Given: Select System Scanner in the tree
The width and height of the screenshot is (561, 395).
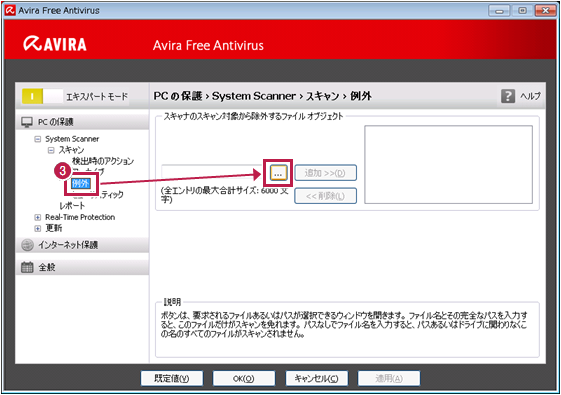Looking at the screenshot, I should click(x=72, y=139).
